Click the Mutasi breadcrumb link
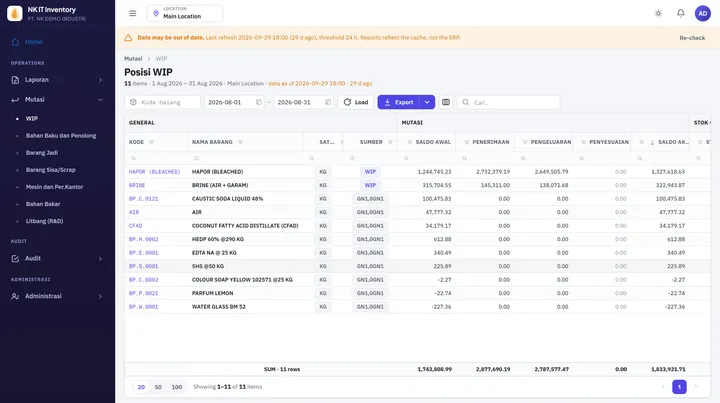The height and width of the screenshot is (403, 720). (x=133, y=59)
